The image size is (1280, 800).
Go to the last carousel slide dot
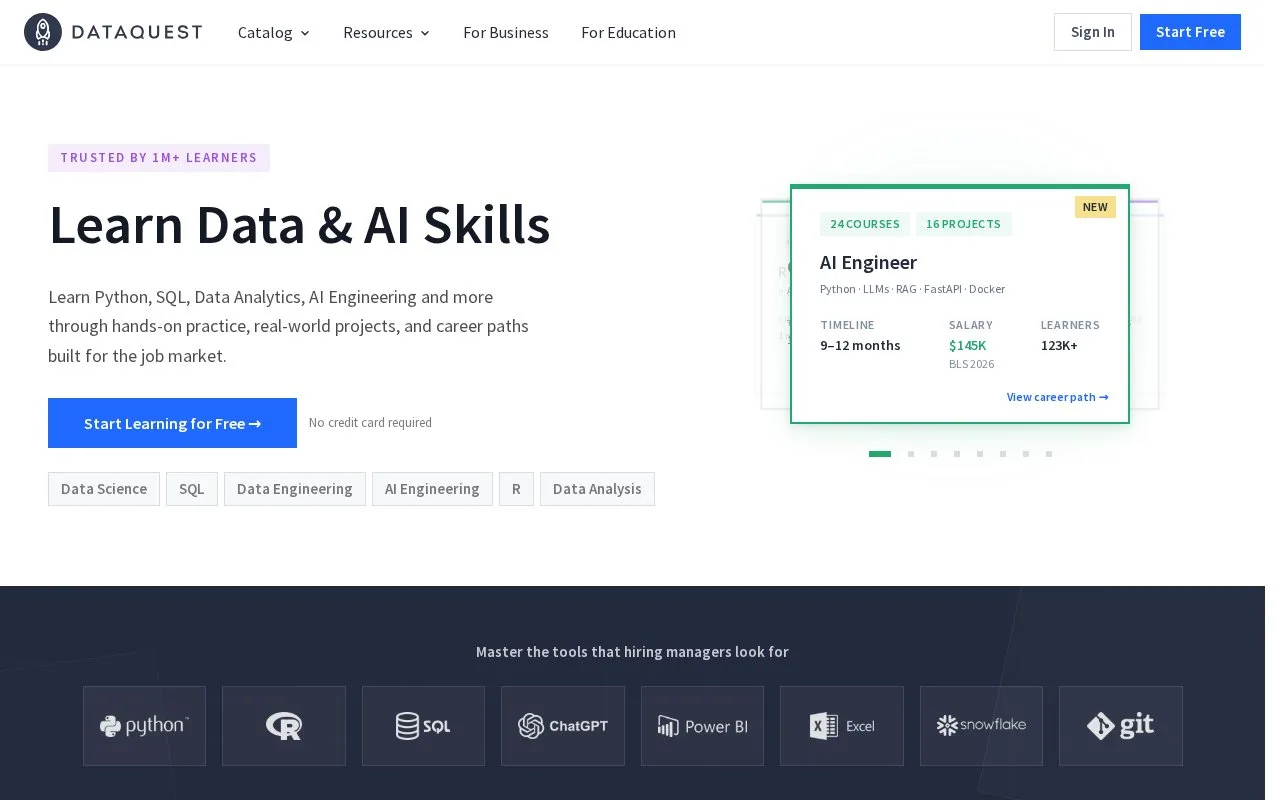[x=1049, y=454]
